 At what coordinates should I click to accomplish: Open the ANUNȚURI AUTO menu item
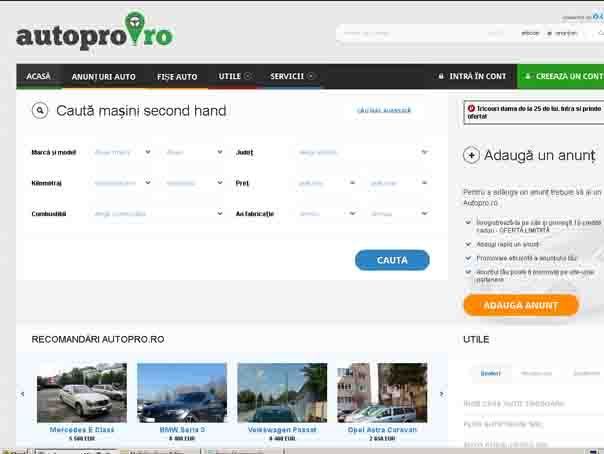click(x=104, y=77)
